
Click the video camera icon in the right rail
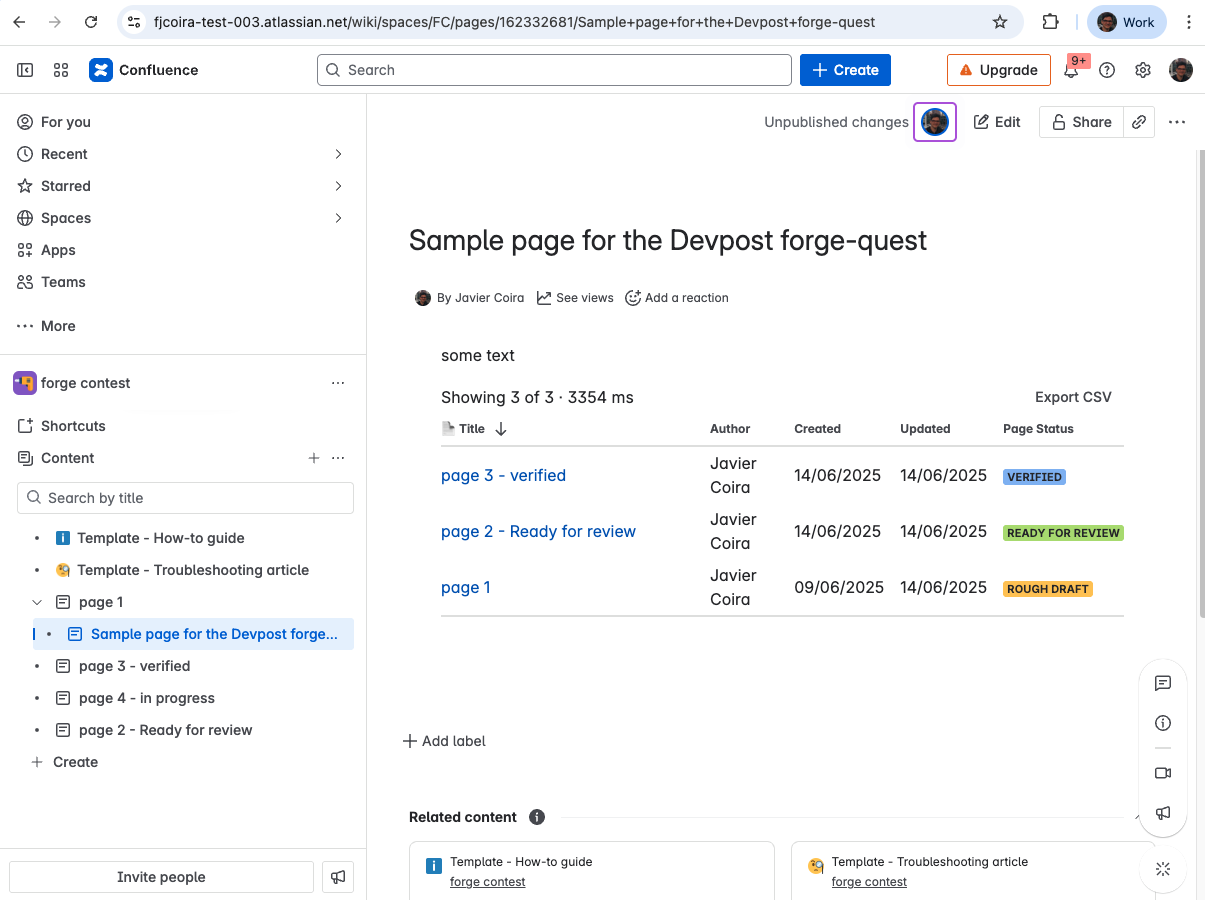(x=1163, y=773)
